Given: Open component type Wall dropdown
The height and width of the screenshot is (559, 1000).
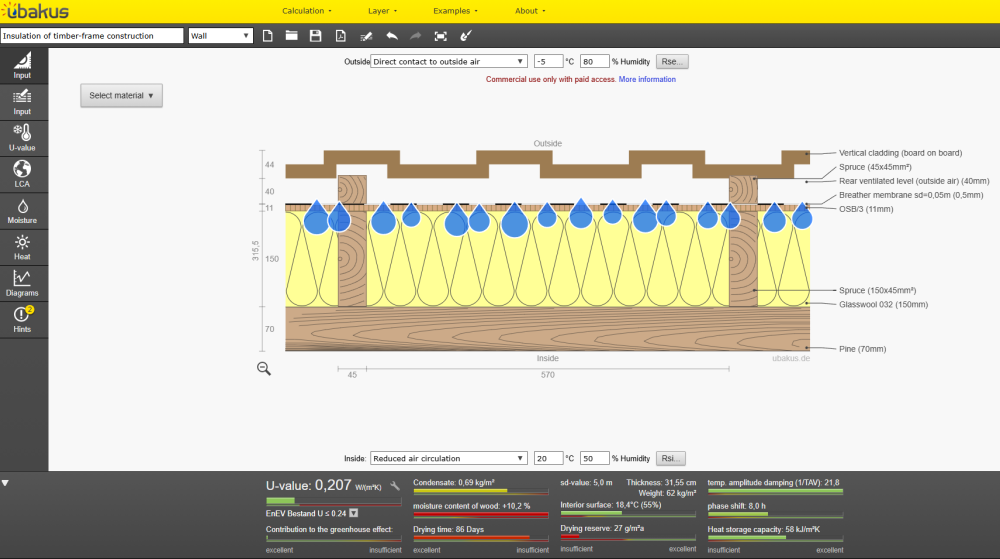Looking at the screenshot, I should [221, 36].
